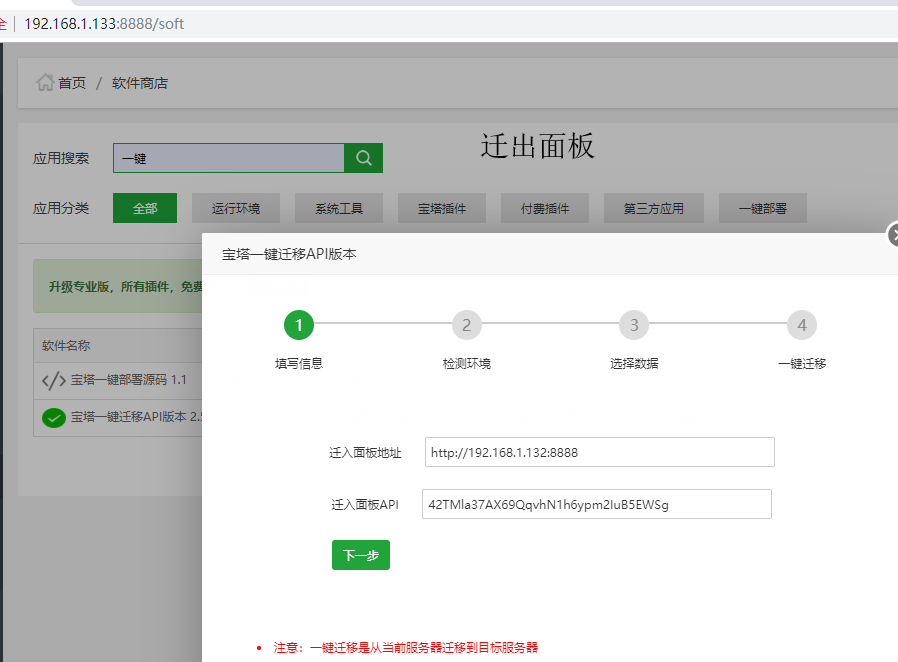The height and width of the screenshot is (662, 898).
Task: Show the 宝塔插件 category
Action: [442, 208]
